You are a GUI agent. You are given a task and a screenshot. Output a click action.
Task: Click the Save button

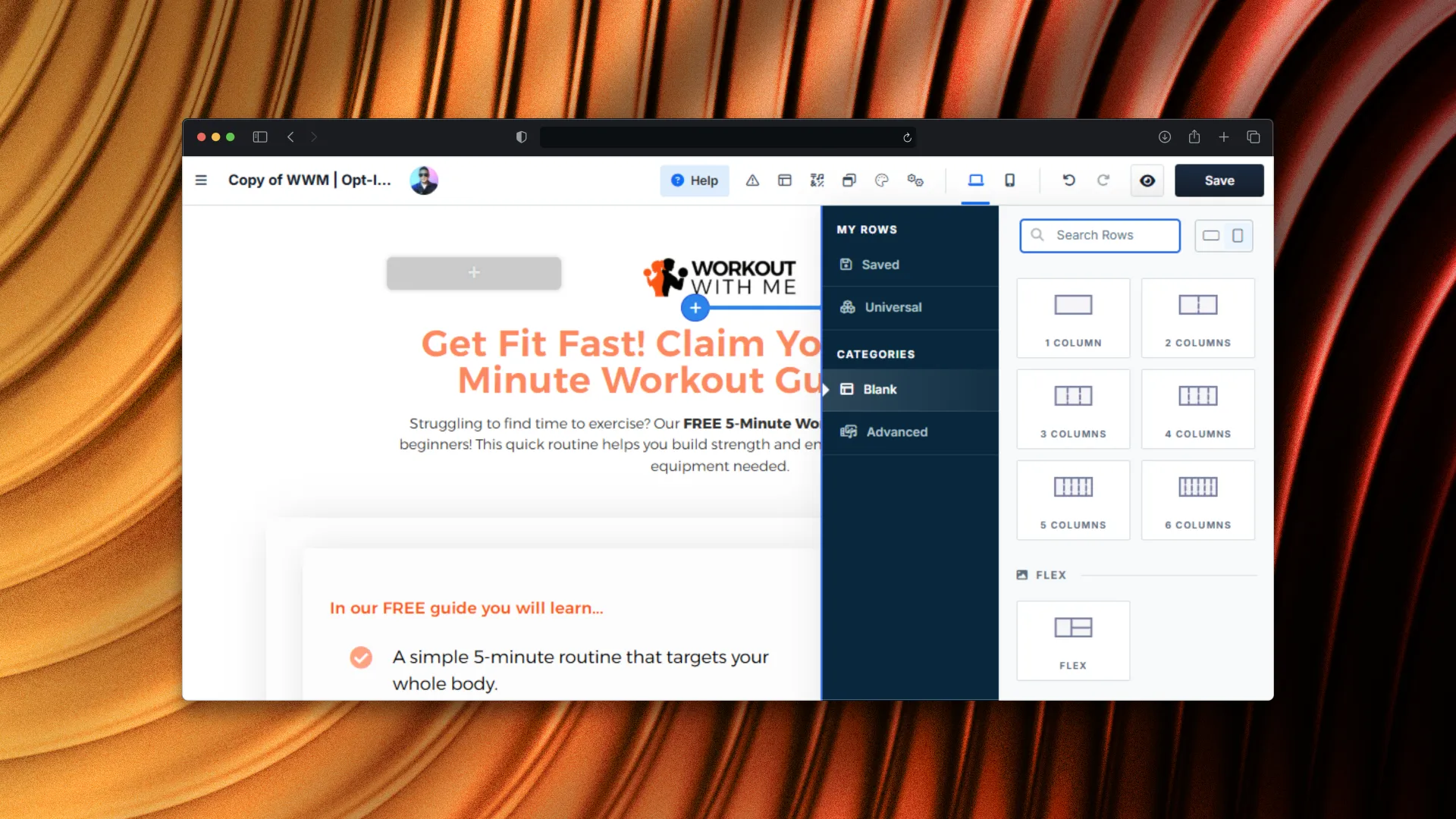[x=1219, y=180]
